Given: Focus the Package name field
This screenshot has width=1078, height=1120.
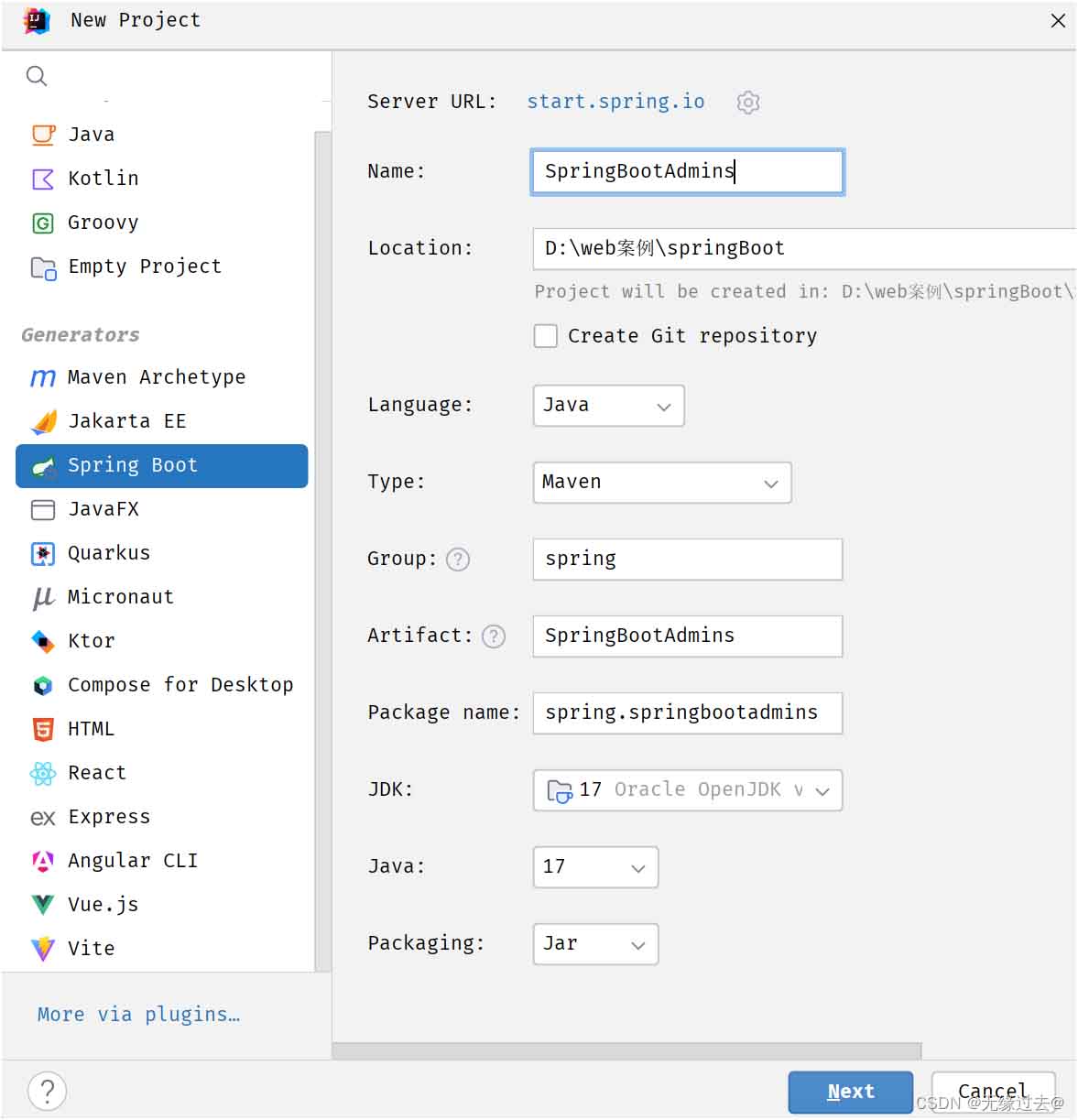Looking at the screenshot, I should tap(687, 713).
